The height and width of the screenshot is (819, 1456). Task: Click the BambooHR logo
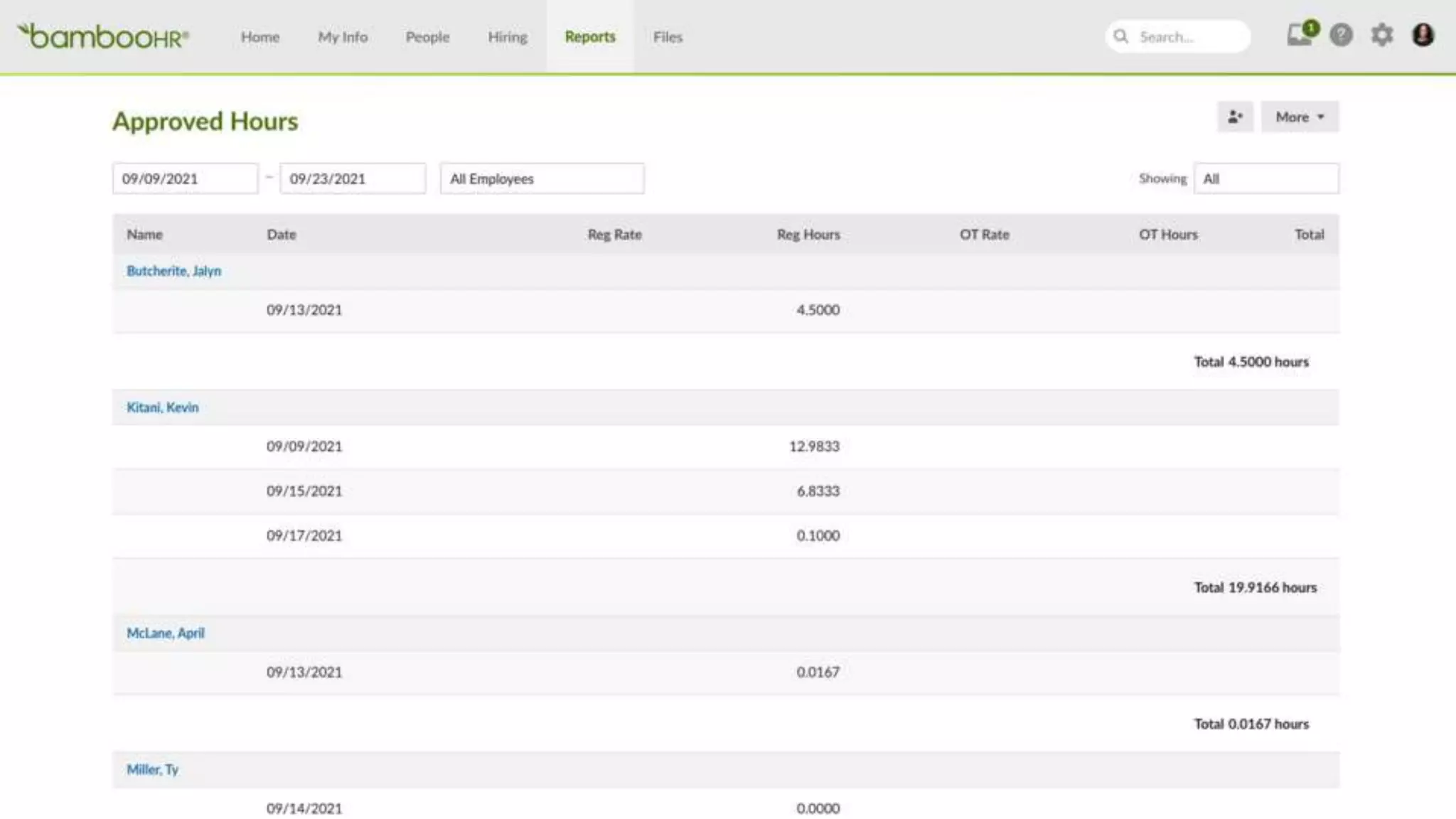click(104, 36)
